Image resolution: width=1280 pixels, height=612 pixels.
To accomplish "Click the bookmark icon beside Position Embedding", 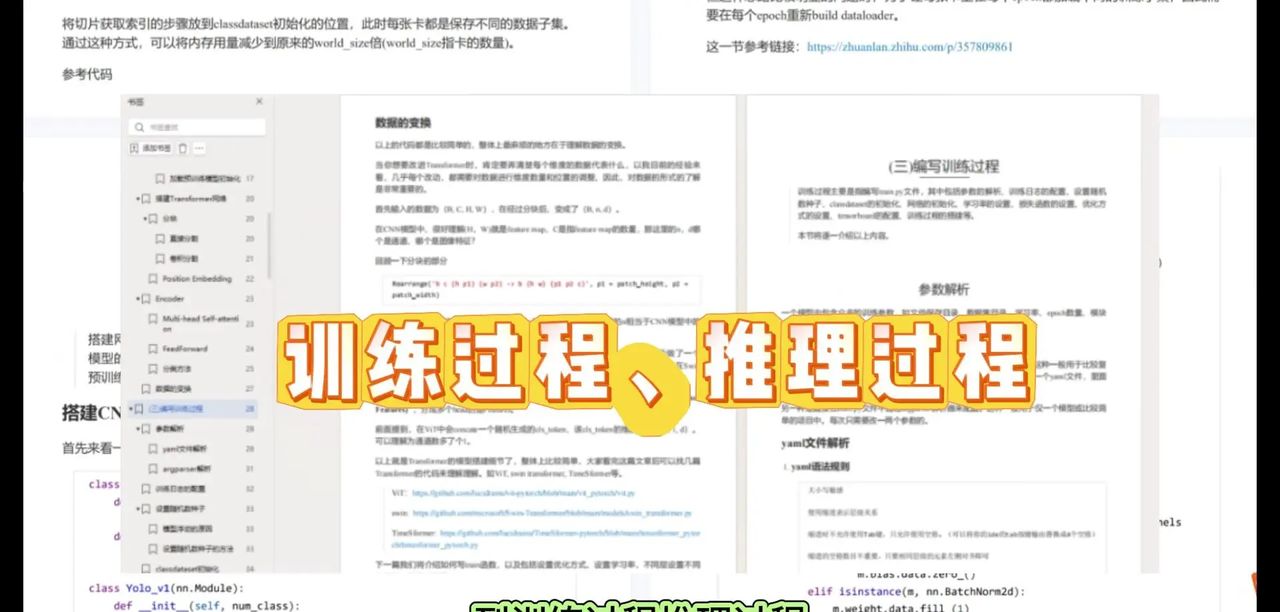I will (x=152, y=278).
